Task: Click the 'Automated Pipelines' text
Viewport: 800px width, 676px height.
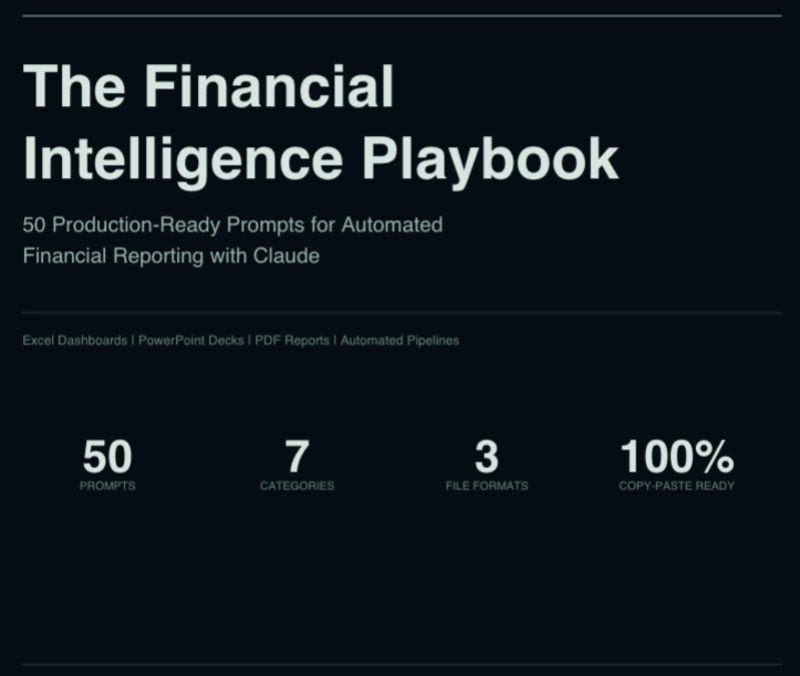Action: [x=400, y=341]
